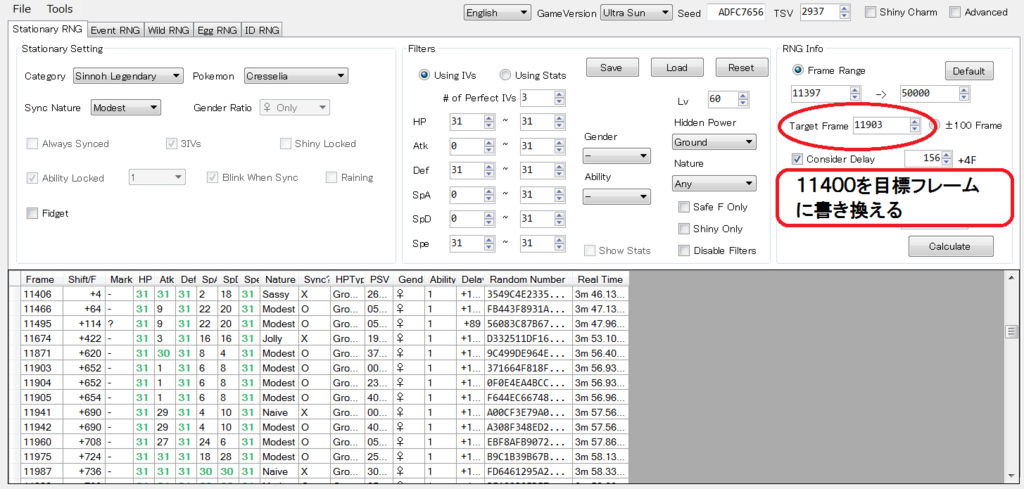1024x489 pixels.
Task: Open the Pokemon Cresselia dropdown
Action: pyautogui.click(x=296, y=76)
